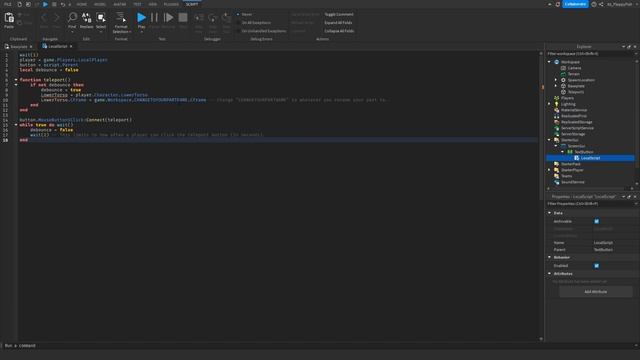The height and width of the screenshot is (360, 640).
Task: Collapse the ScreenGui node
Action: [x=556, y=146]
